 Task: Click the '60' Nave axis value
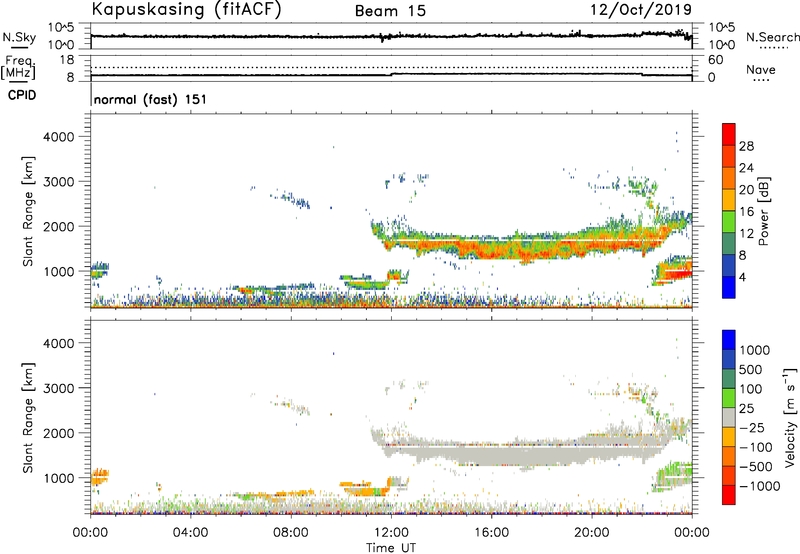tap(715, 60)
